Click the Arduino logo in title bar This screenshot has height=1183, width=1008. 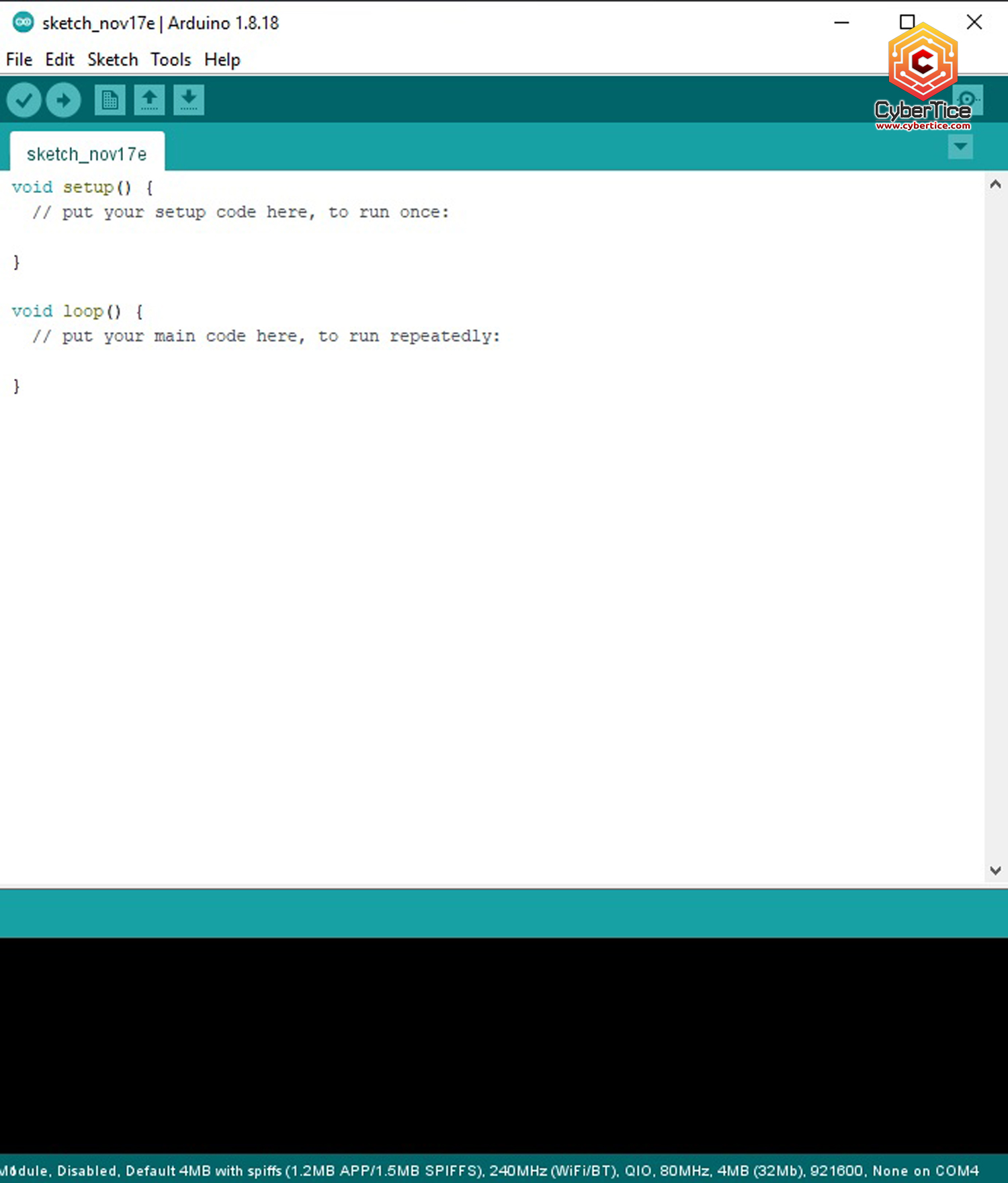(x=23, y=22)
